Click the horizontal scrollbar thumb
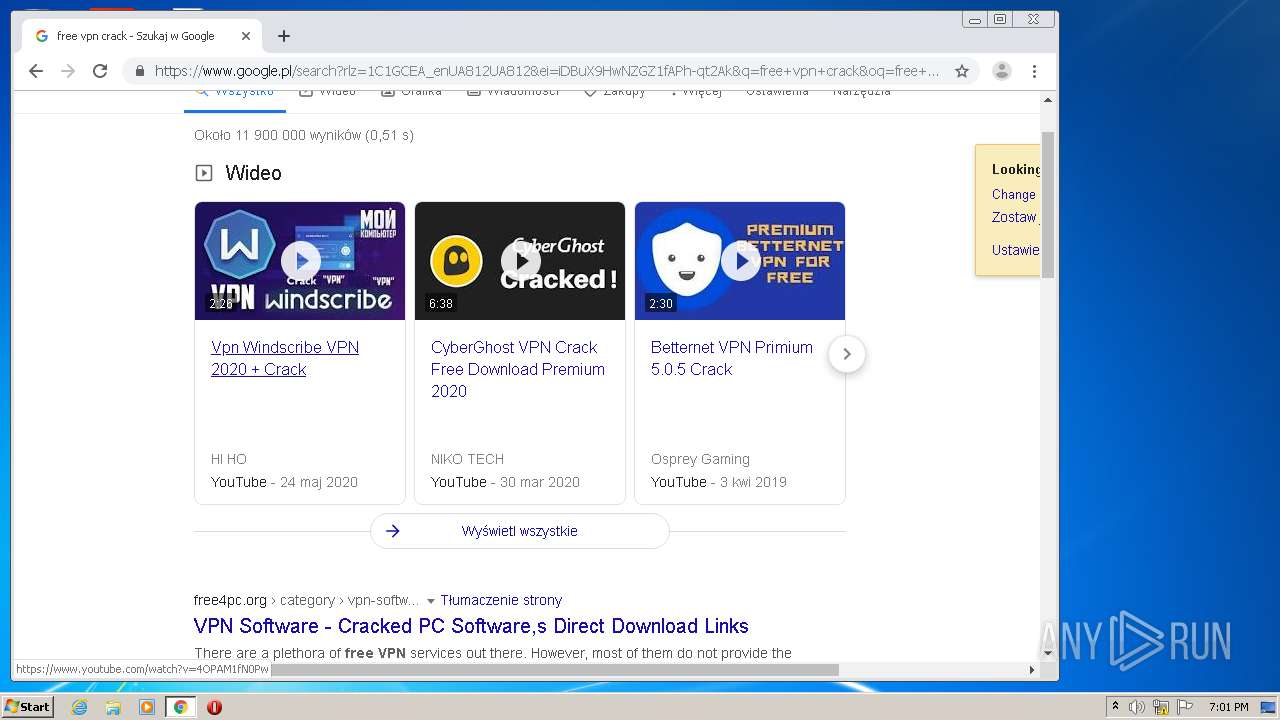 (555, 669)
